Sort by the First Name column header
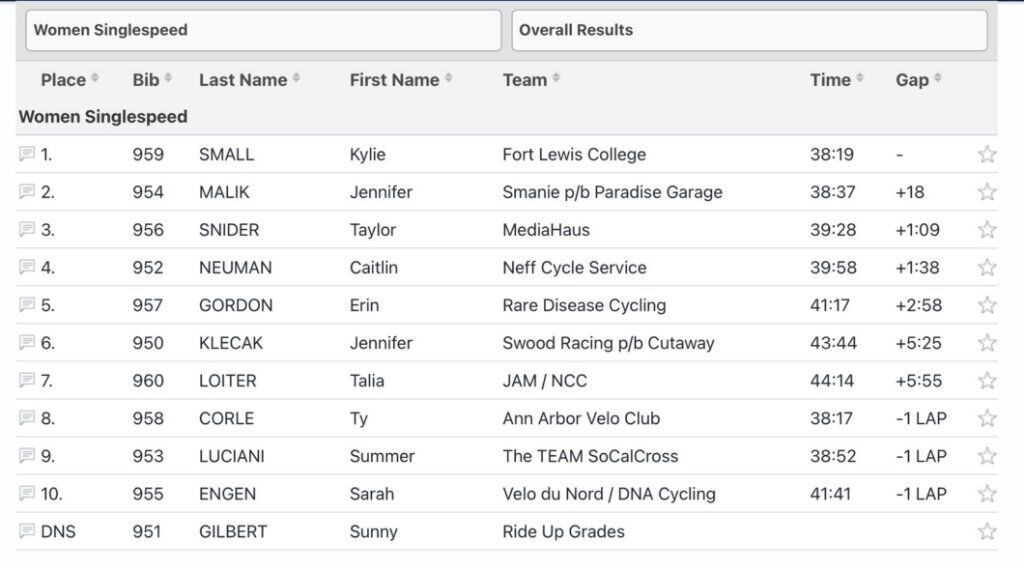The height and width of the screenshot is (567, 1024). [x=400, y=80]
